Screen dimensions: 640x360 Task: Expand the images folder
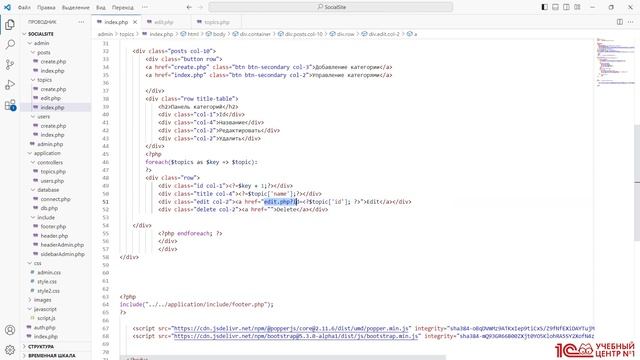pos(42,300)
